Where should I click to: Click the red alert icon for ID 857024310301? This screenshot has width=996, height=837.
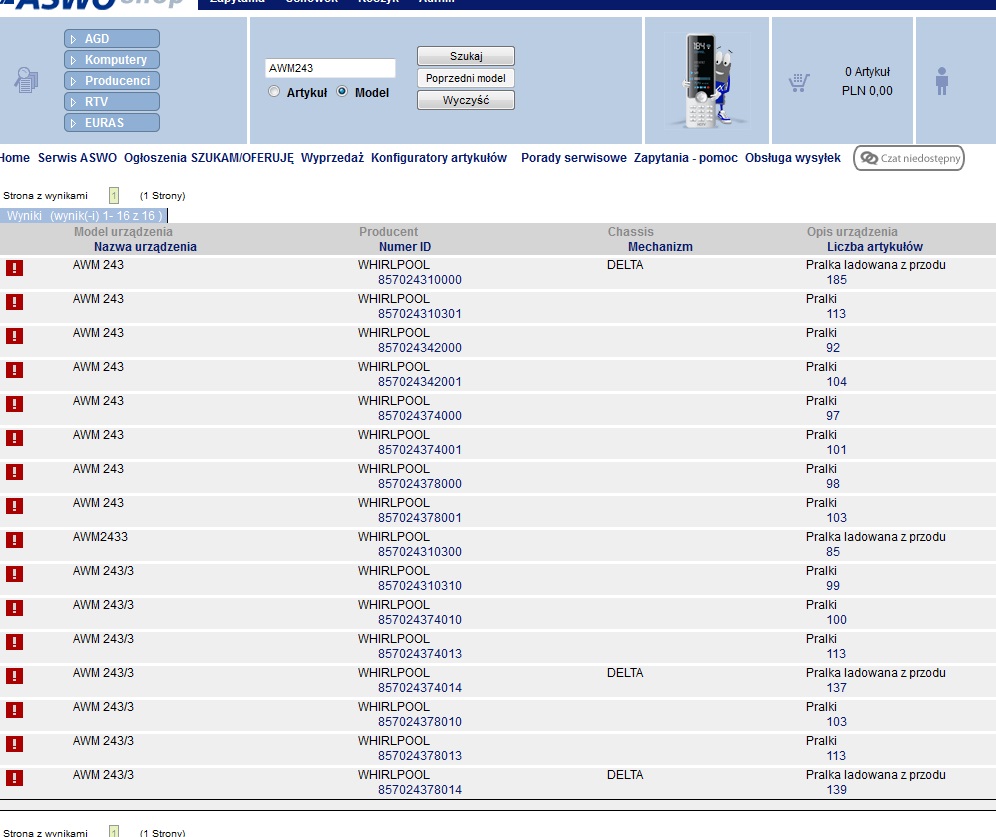[x=14, y=302]
